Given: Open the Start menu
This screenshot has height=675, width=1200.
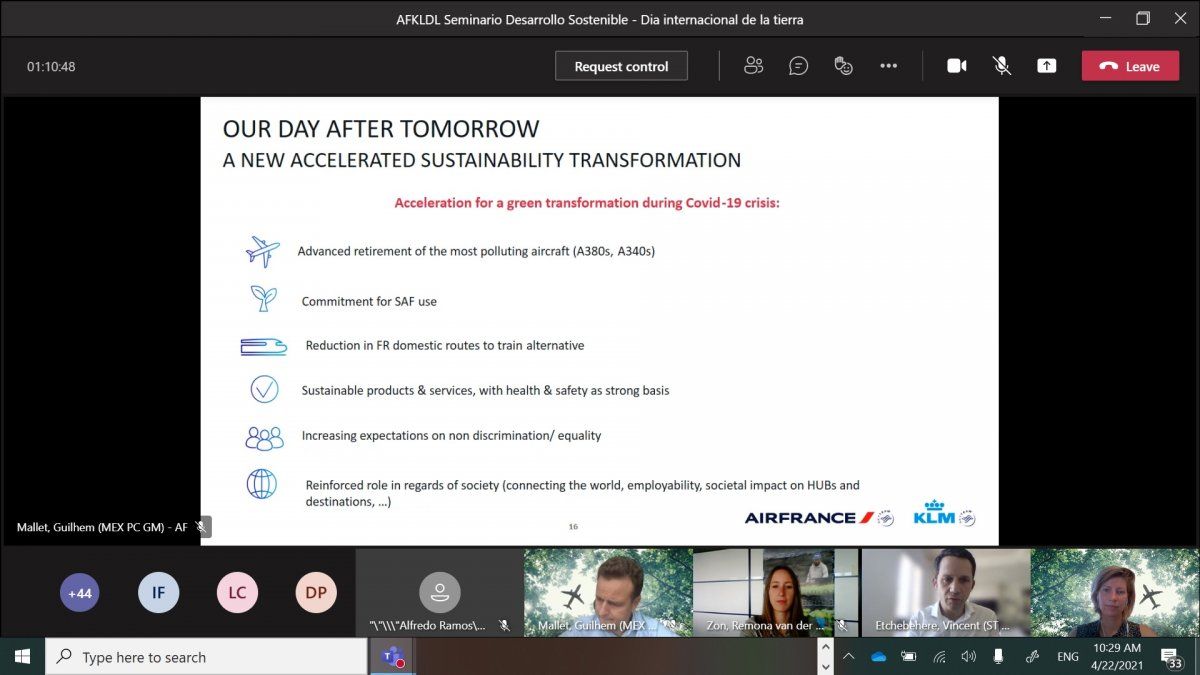Looking at the screenshot, I should (20, 657).
